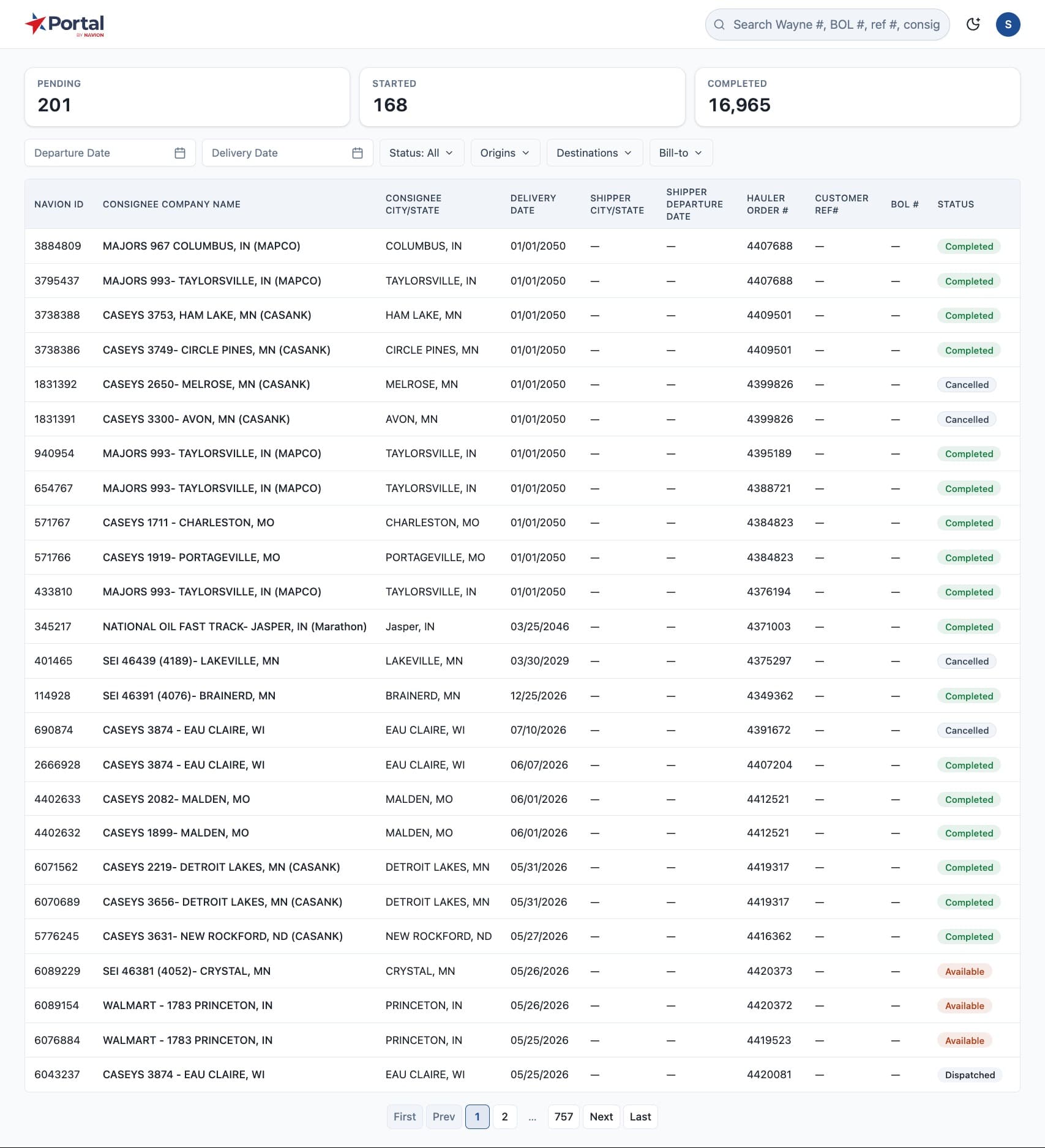Expand the Status: All dropdown

tap(422, 153)
